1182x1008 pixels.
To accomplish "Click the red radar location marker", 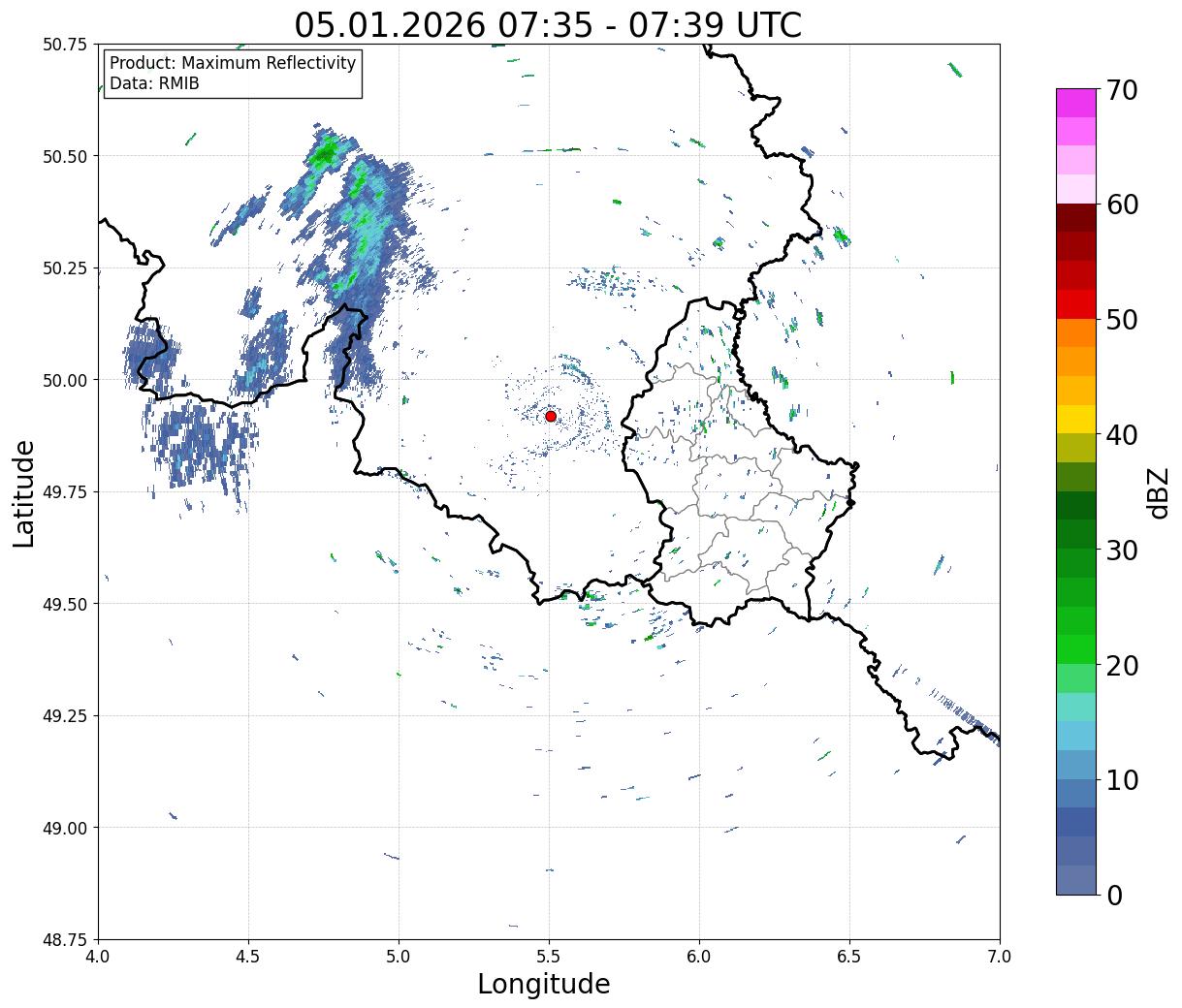I will [x=551, y=416].
